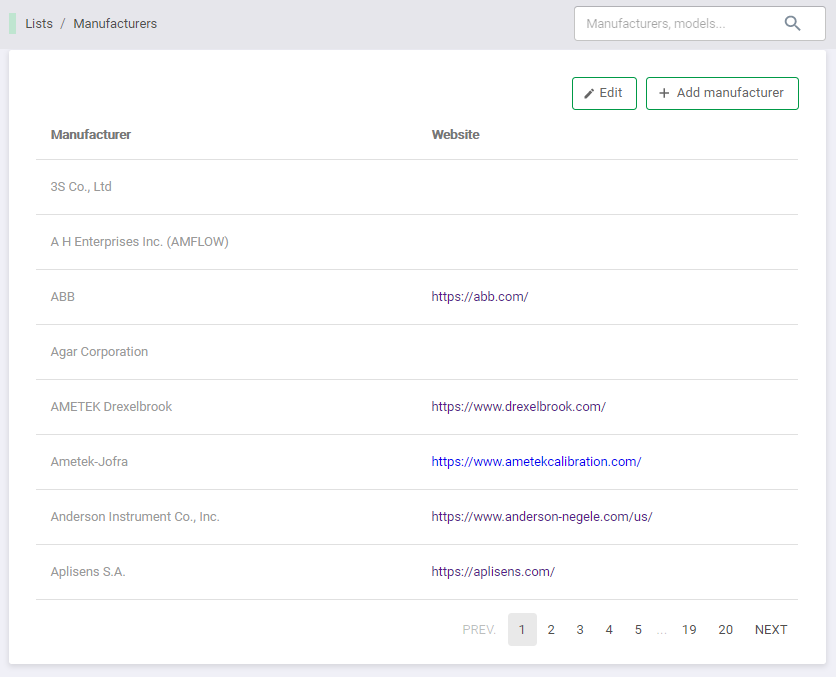
Task: Go to page 4
Action: coord(609,630)
